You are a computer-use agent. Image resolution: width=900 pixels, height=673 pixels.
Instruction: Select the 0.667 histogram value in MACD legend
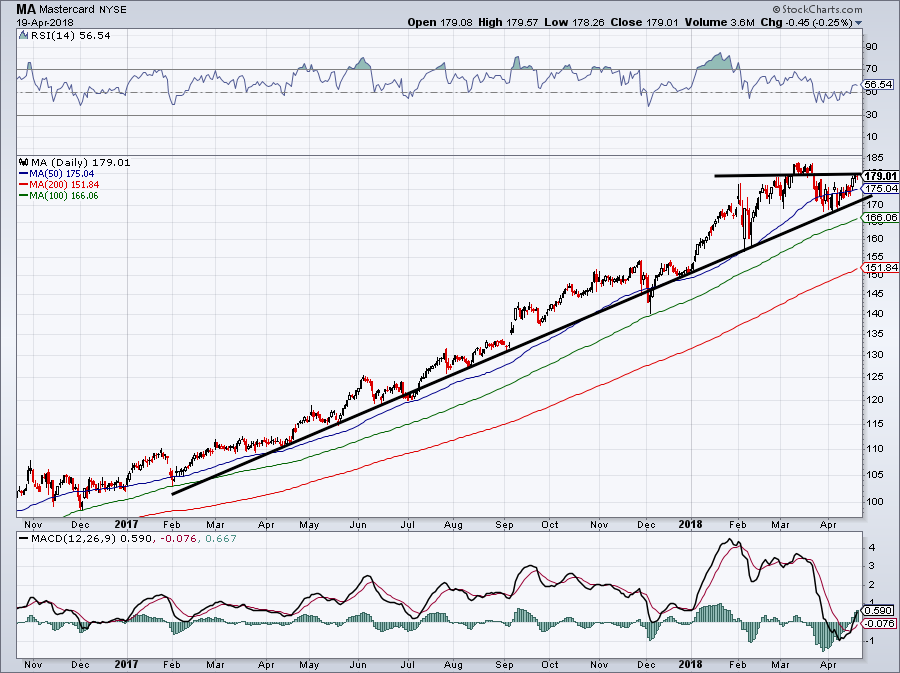(x=221, y=538)
